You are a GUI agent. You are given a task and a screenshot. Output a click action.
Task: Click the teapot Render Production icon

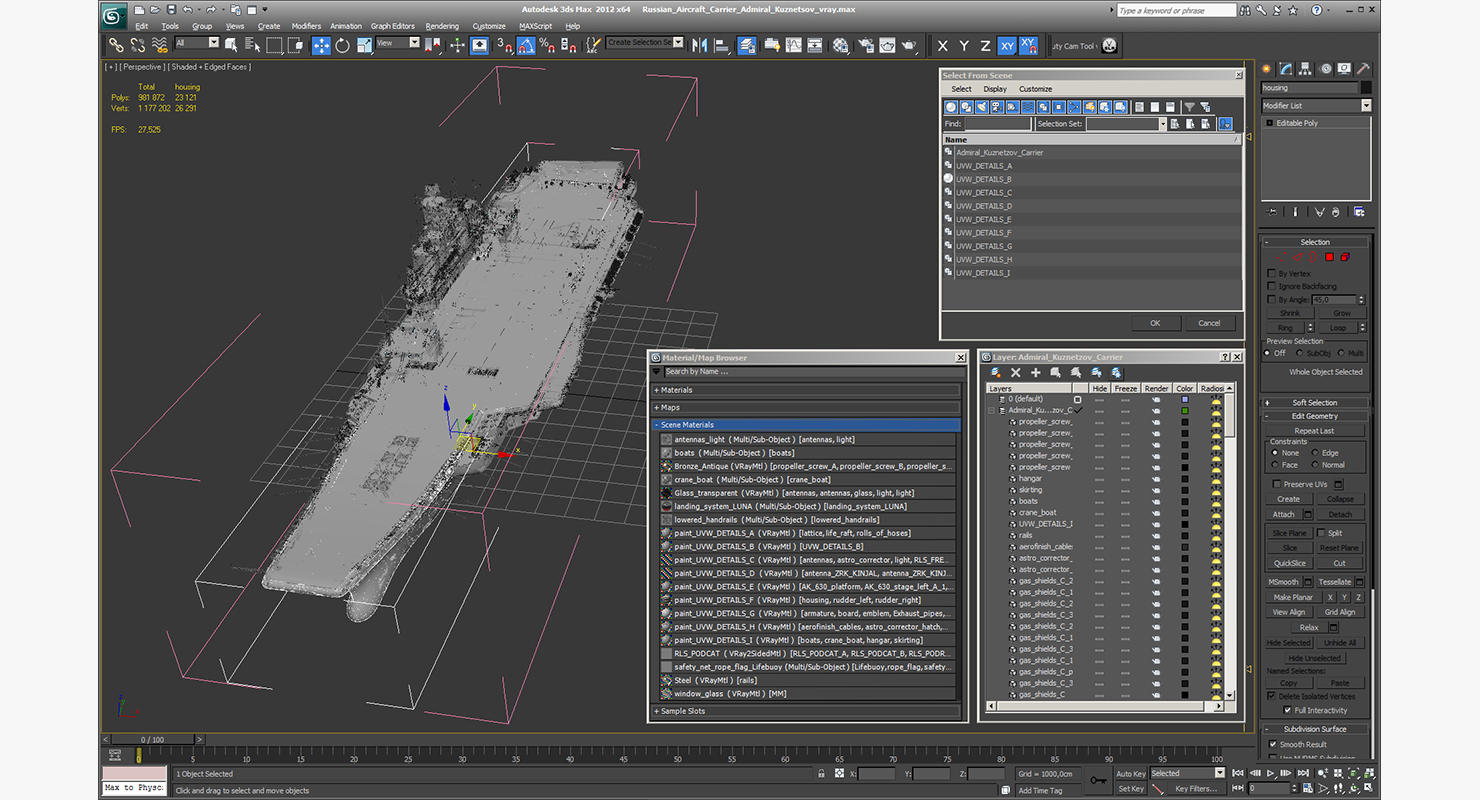pos(908,45)
